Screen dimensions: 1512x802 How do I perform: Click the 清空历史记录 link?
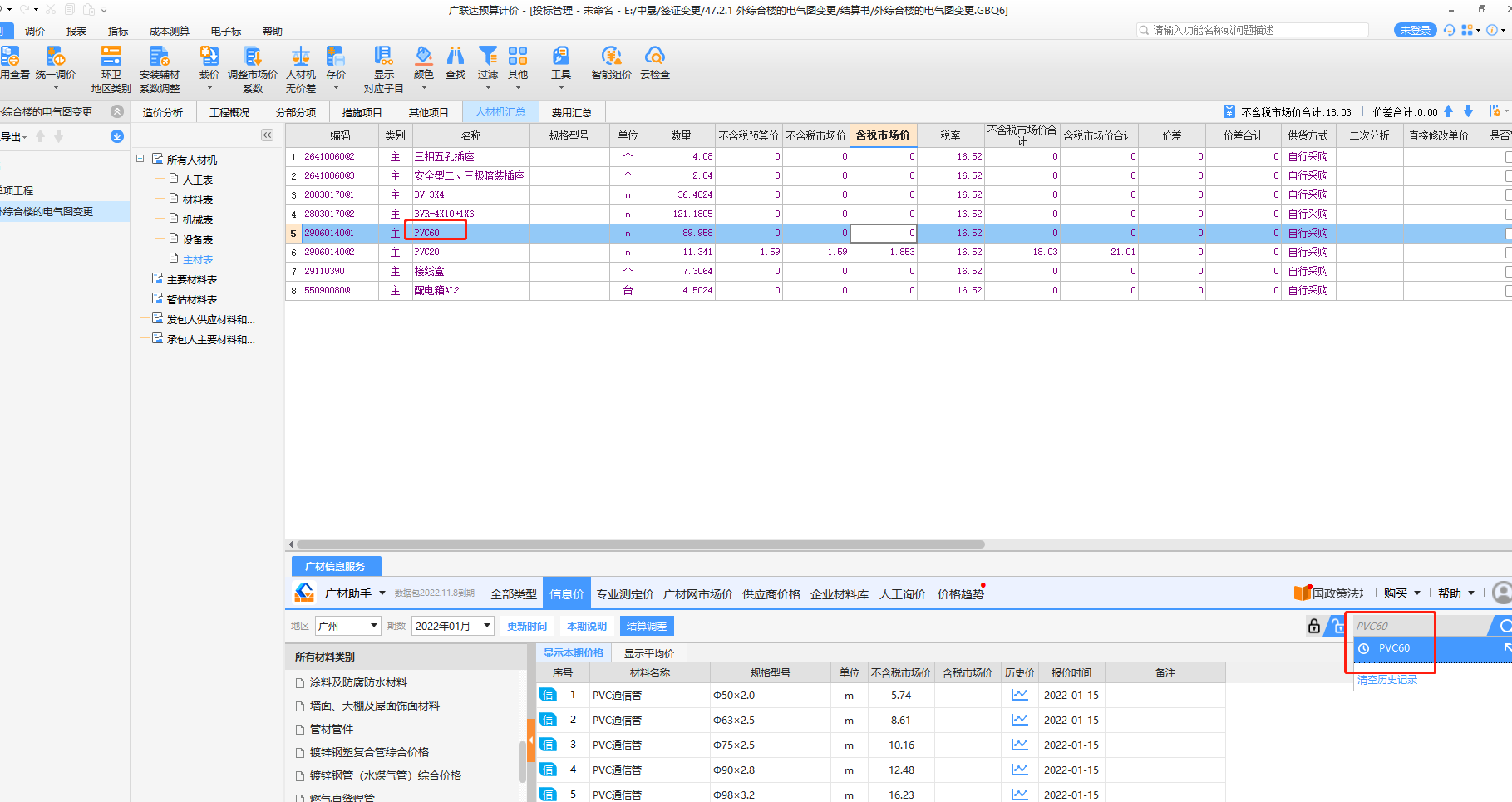[1387, 680]
